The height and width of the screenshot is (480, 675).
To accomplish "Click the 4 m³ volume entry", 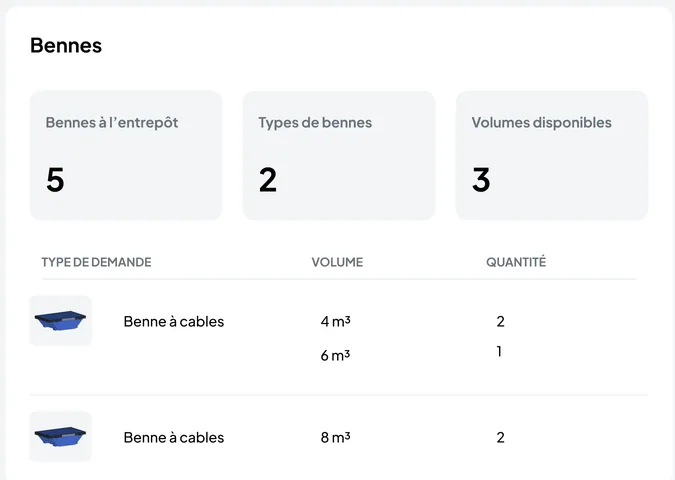I will (335, 322).
